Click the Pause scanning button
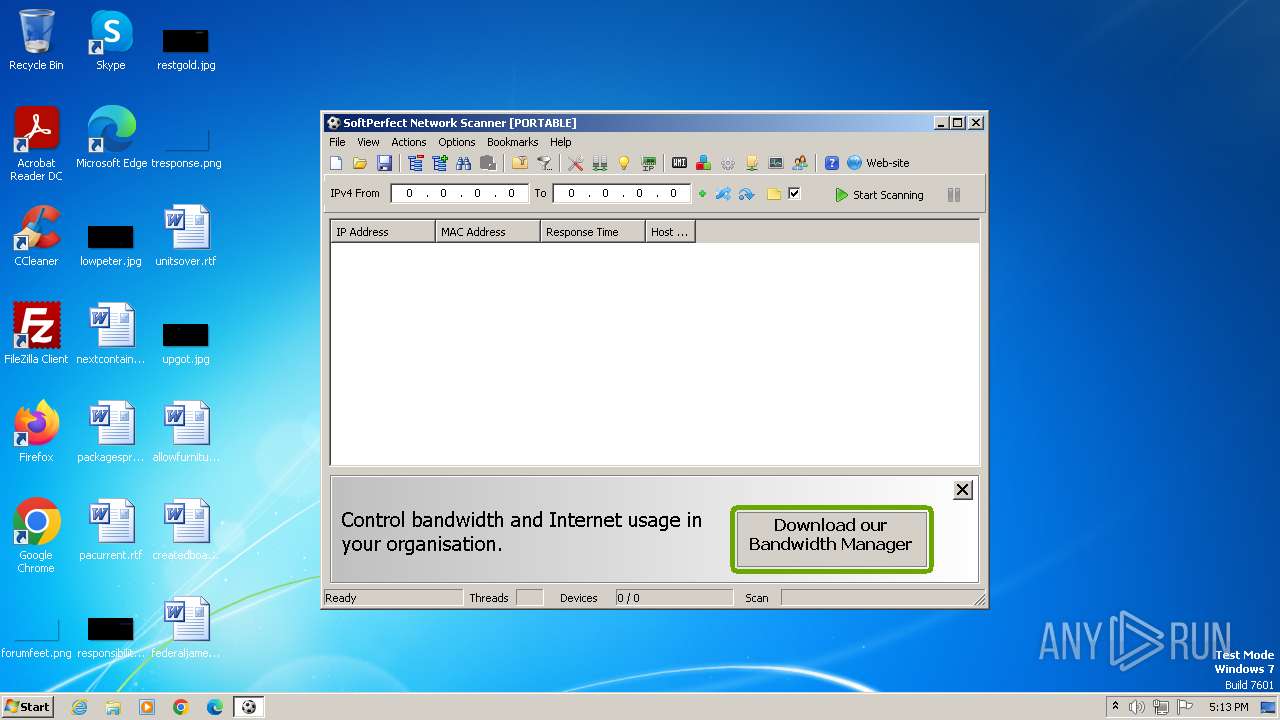 point(954,195)
